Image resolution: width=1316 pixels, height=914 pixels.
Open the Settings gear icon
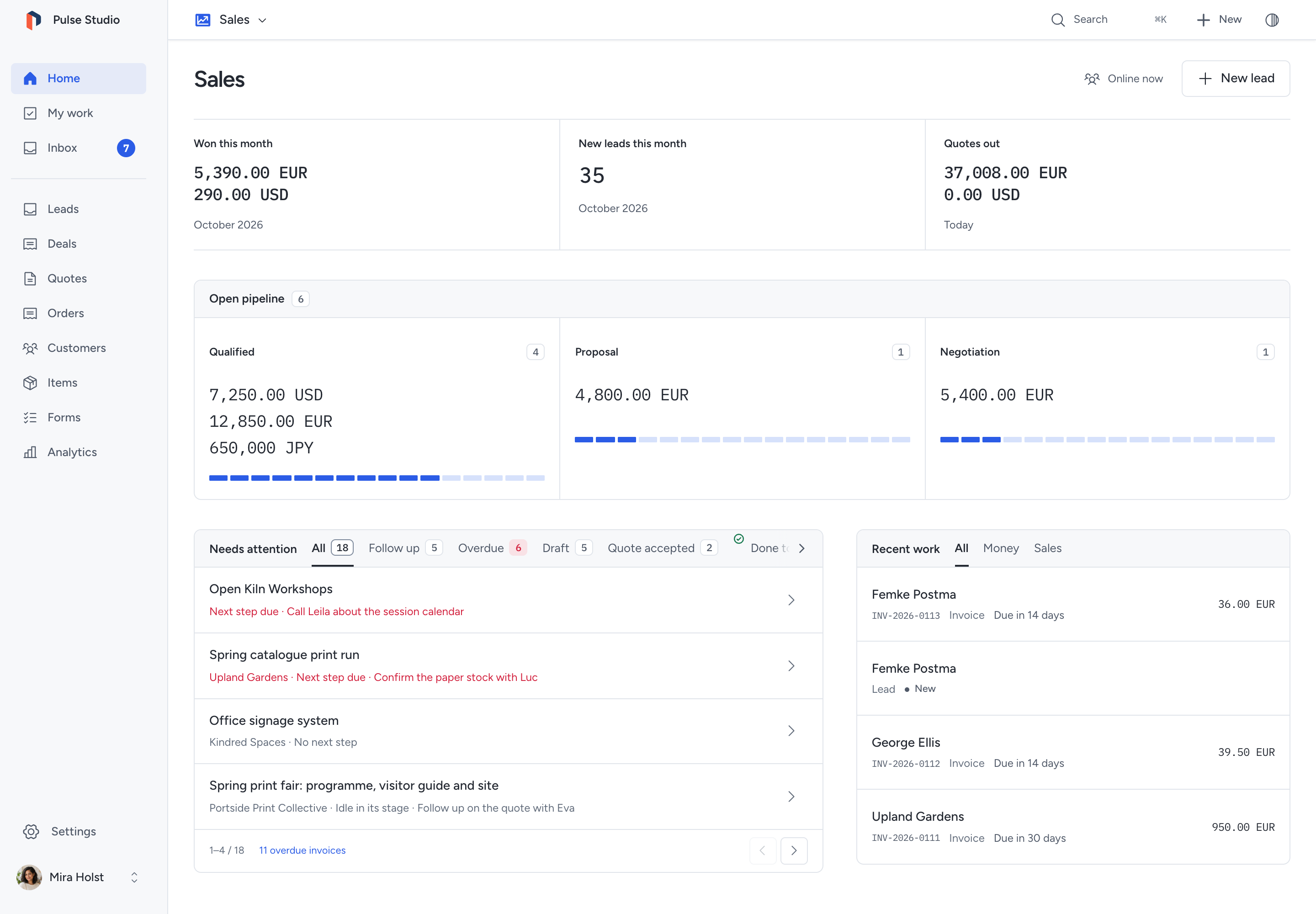pyautogui.click(x=31, y=832)
